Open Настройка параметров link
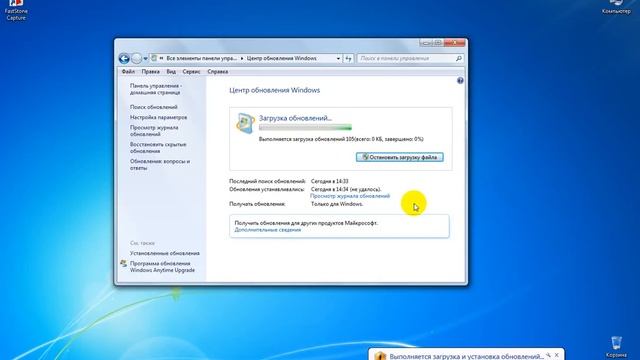The width and height of the screenshot is (640, 360). pyautogui.click(x=158, y=117)
